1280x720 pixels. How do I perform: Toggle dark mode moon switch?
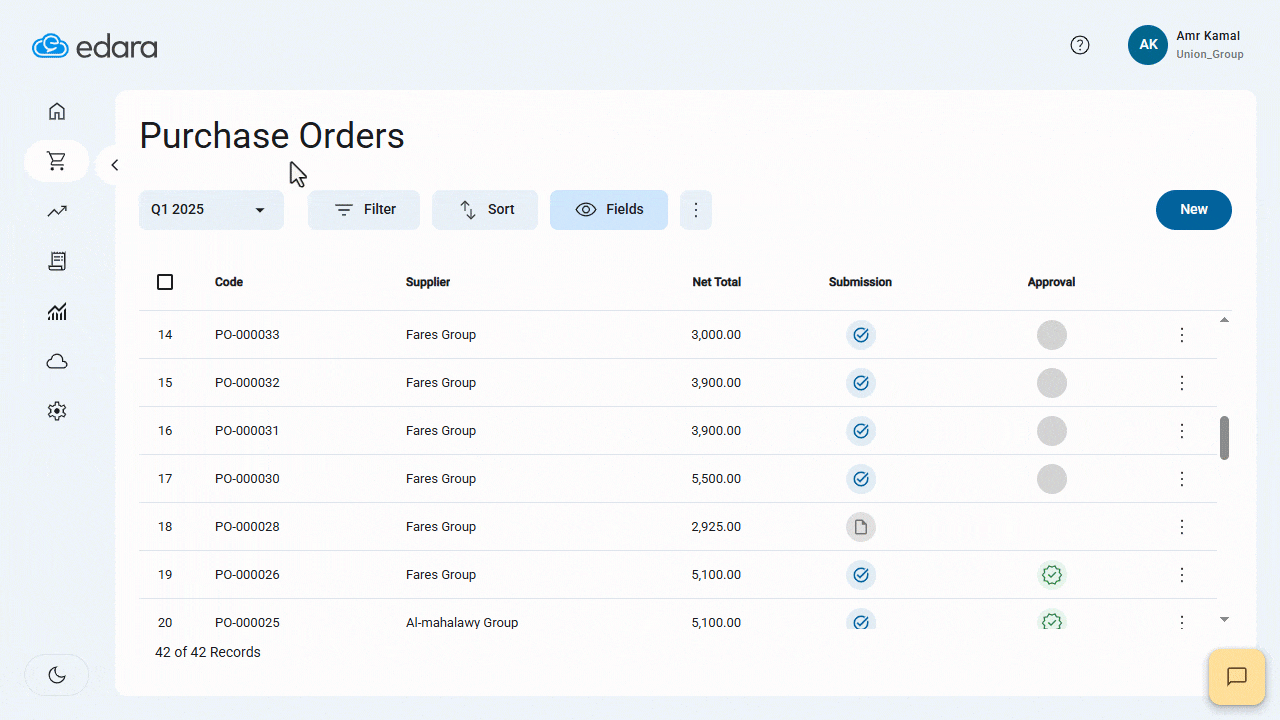coord(57,675)
